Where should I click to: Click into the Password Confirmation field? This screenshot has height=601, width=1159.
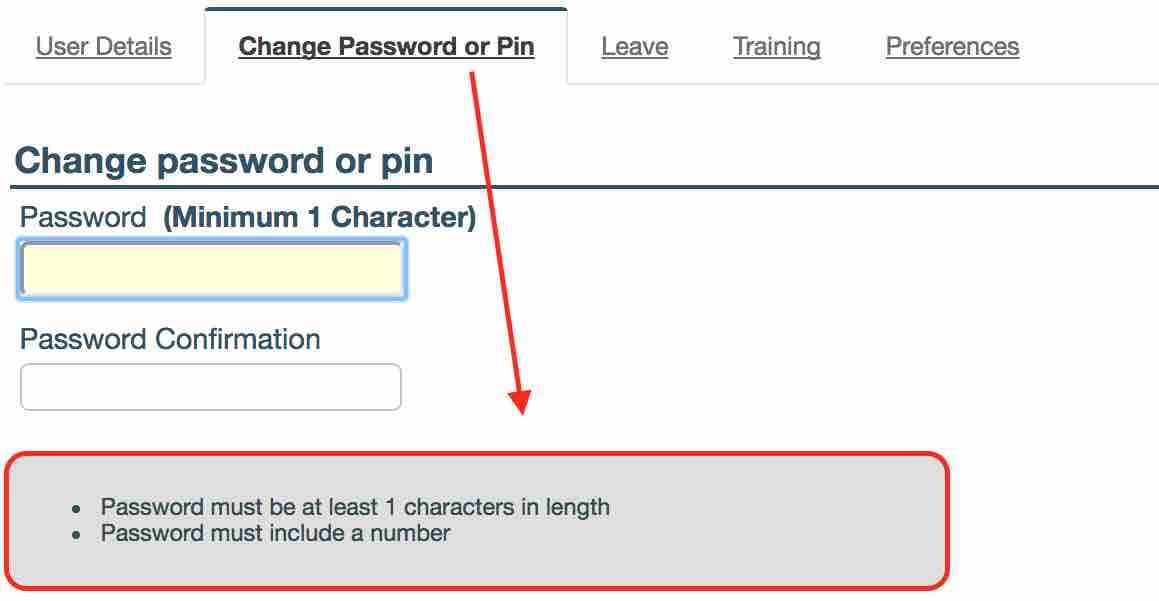coord(210,387)
